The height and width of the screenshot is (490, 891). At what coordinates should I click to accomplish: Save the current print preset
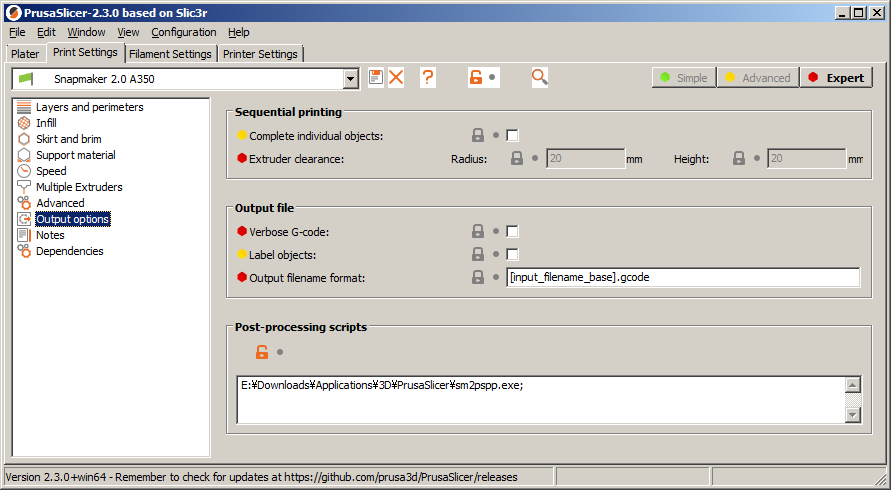coord(376,77)
